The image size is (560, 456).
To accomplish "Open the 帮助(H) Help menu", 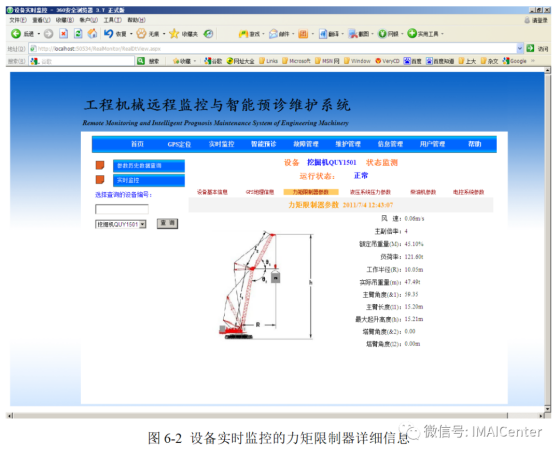I will pos(136,20).
